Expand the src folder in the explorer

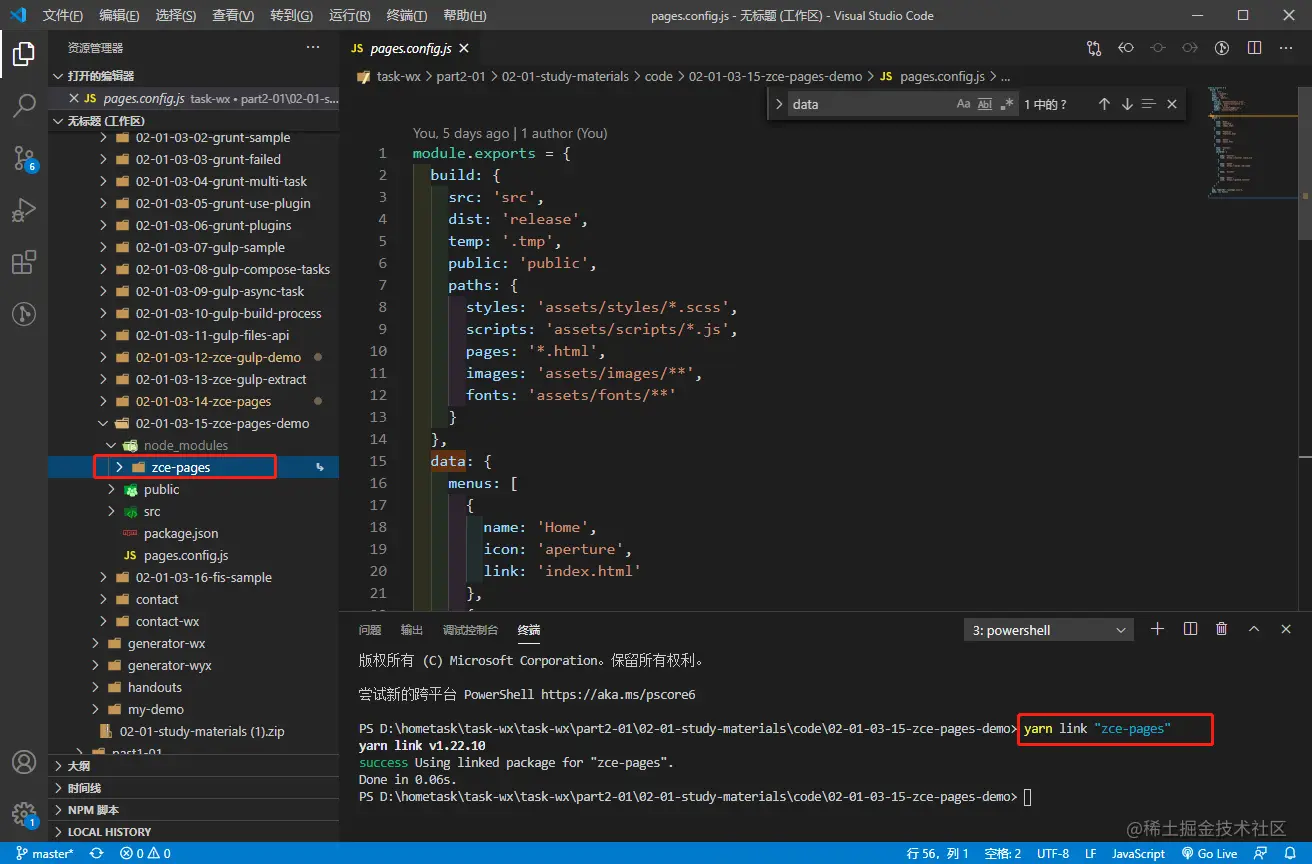(111, 511)
